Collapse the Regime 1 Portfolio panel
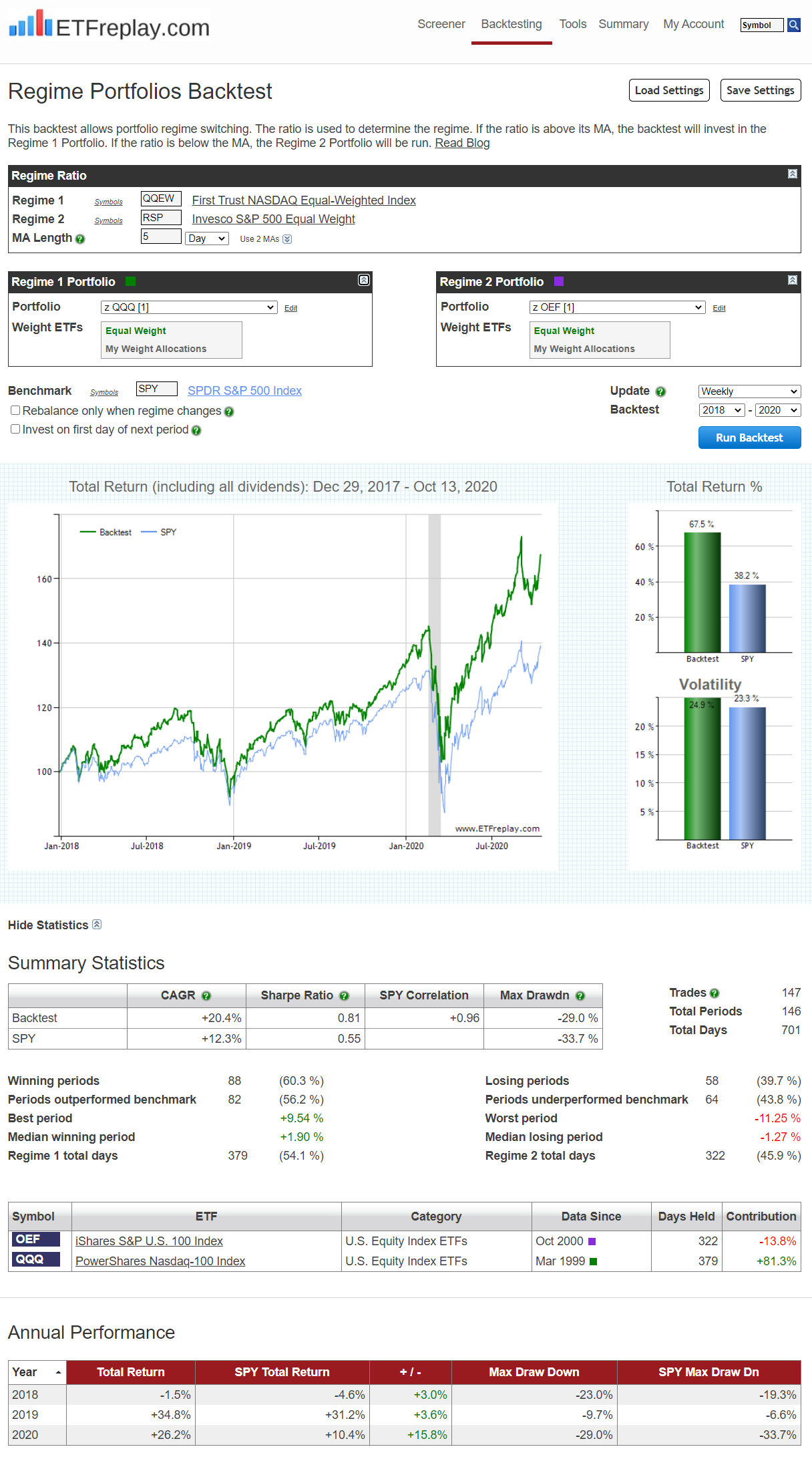 [364, 280]
